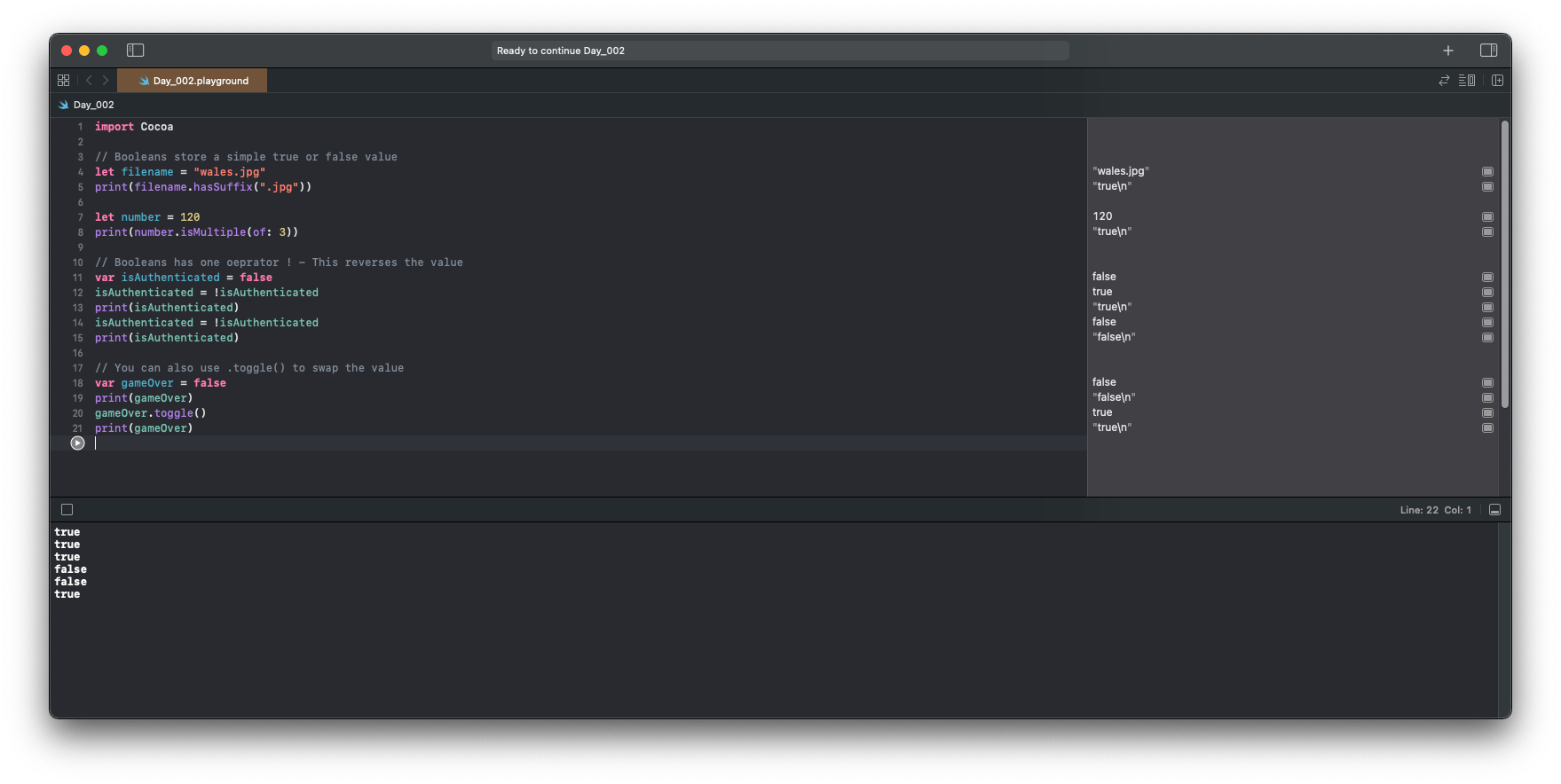Show result for line 15 false\n
The image size is (1561, 784).
(1487, 337)
